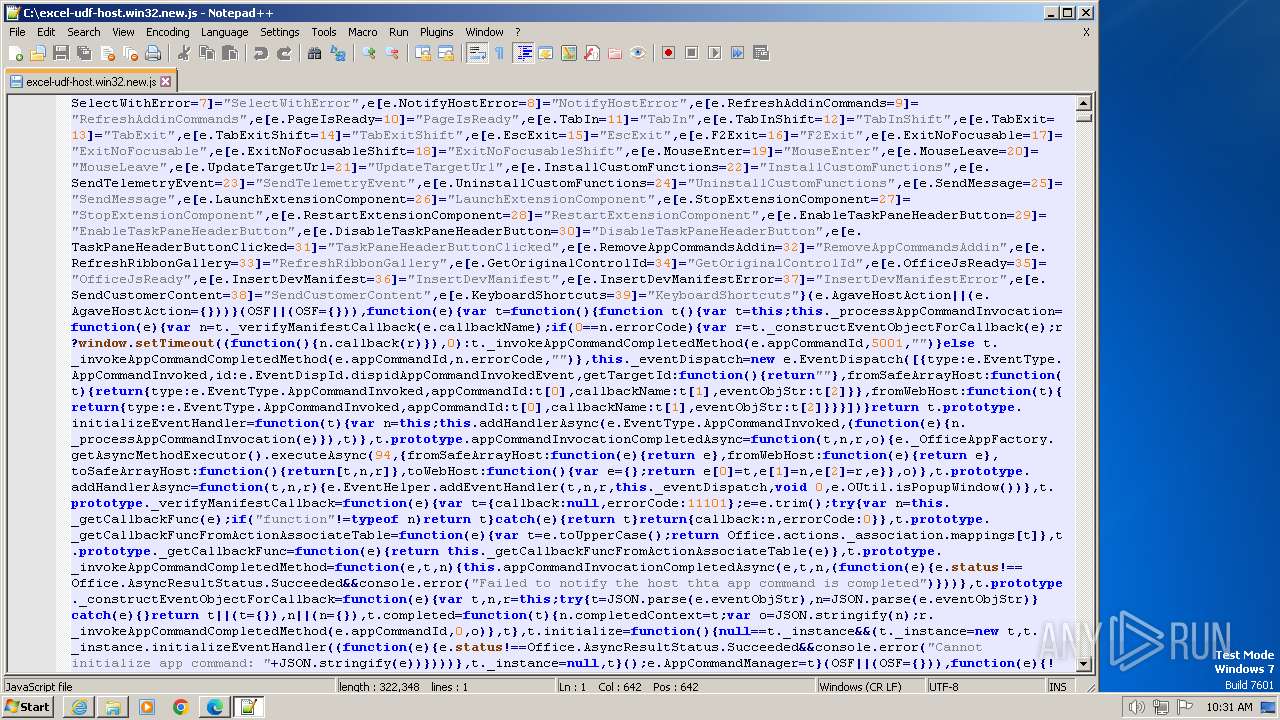Zoom in with the magnifier plus icon

(369, 53)
